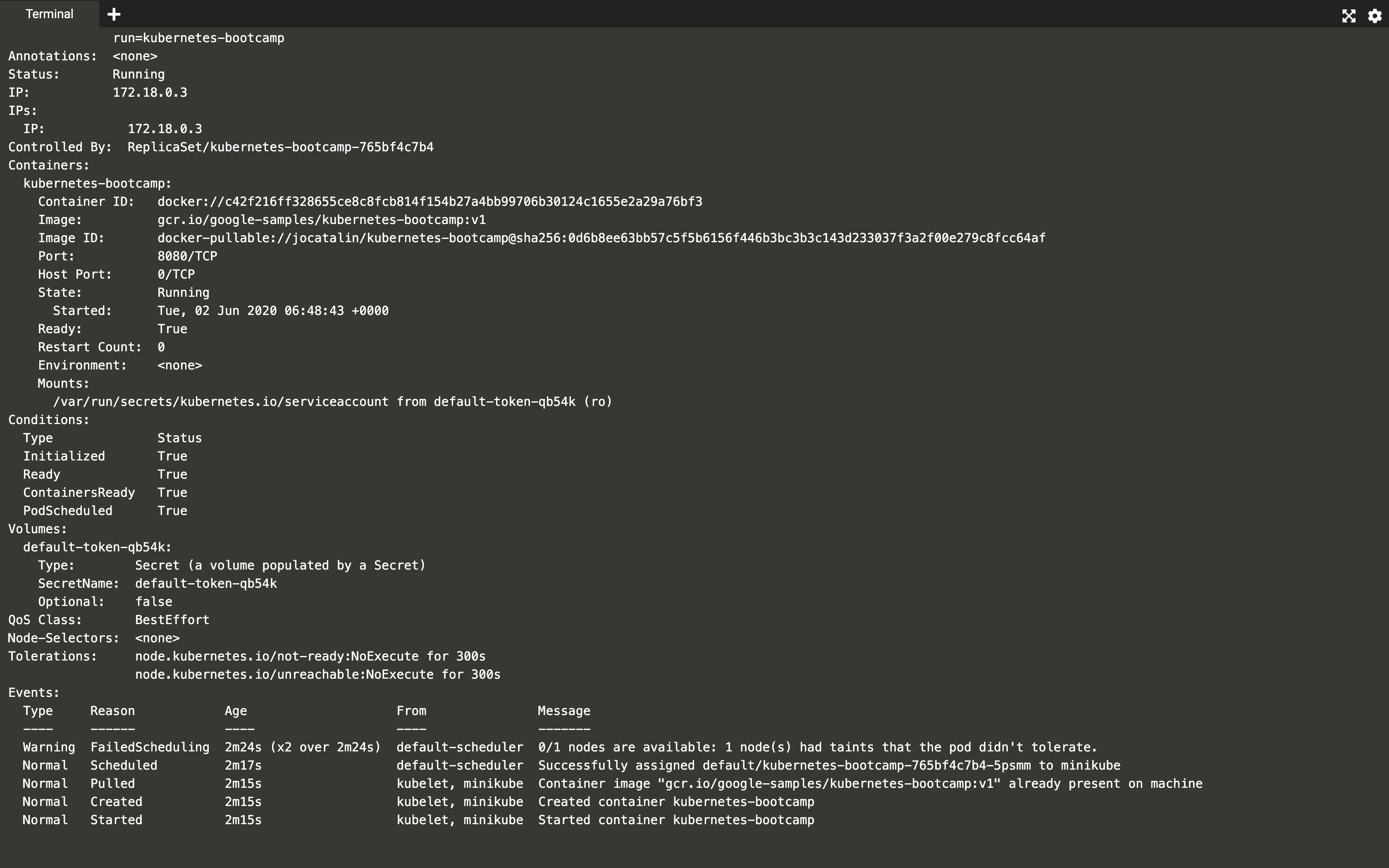1389x868 pixels.
Task: Click the not-ready:NoExecute toleration line
Action: [x=310, y=656]
